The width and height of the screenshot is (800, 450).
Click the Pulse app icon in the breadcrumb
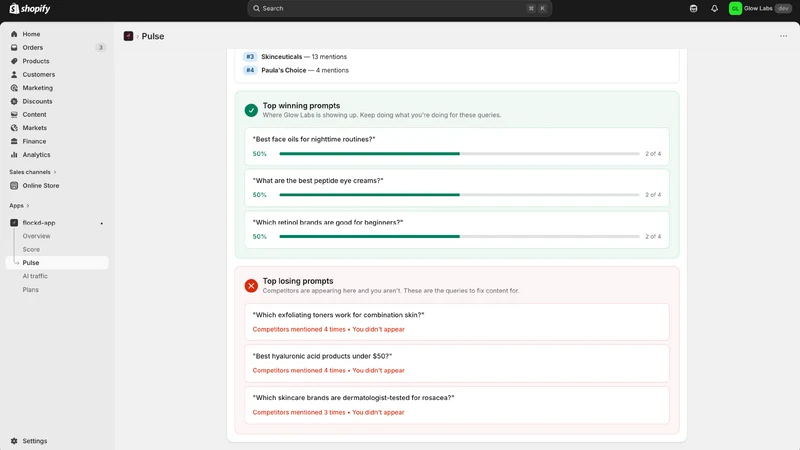click(129, 36)
